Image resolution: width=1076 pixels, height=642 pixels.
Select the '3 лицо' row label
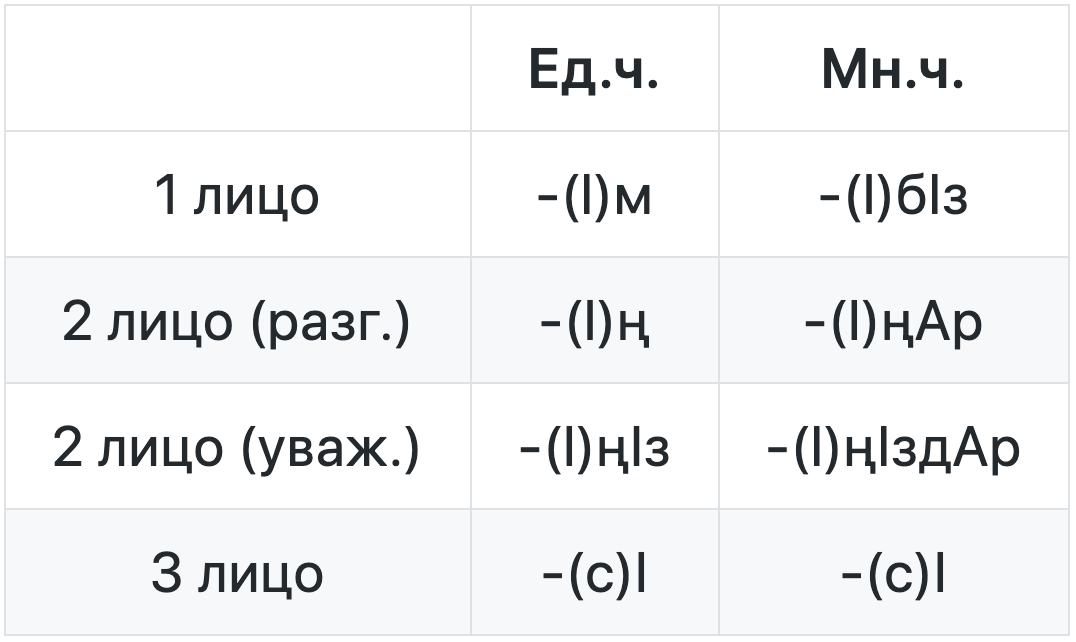(237, 574)
